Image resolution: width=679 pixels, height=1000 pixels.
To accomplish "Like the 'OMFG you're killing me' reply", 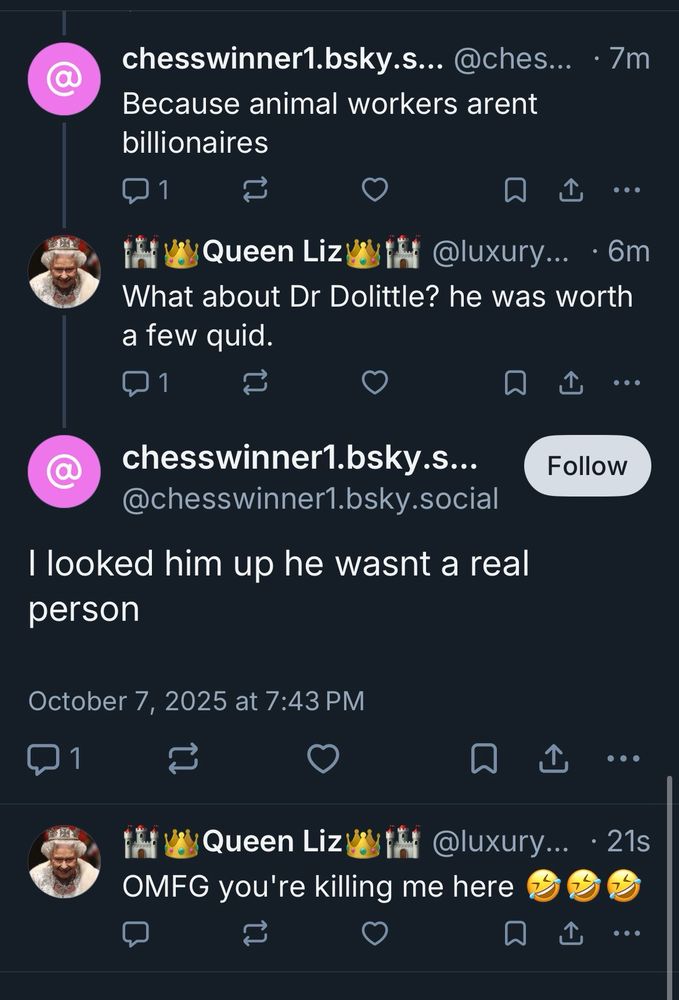I will click(x=374, y=932).
